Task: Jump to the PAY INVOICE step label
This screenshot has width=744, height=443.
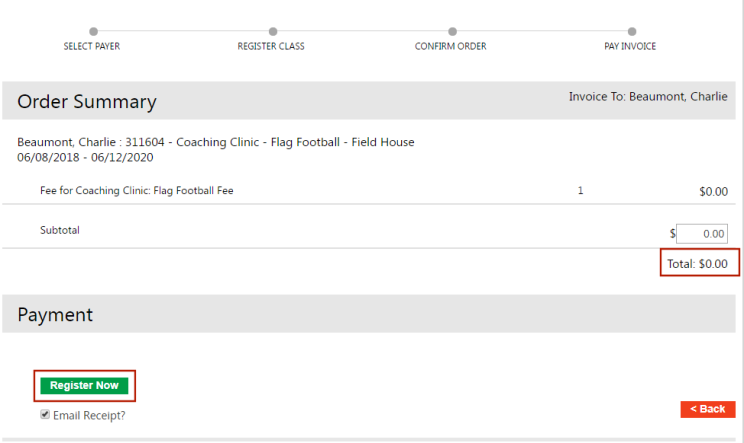Action: click(x=631, y=46)
